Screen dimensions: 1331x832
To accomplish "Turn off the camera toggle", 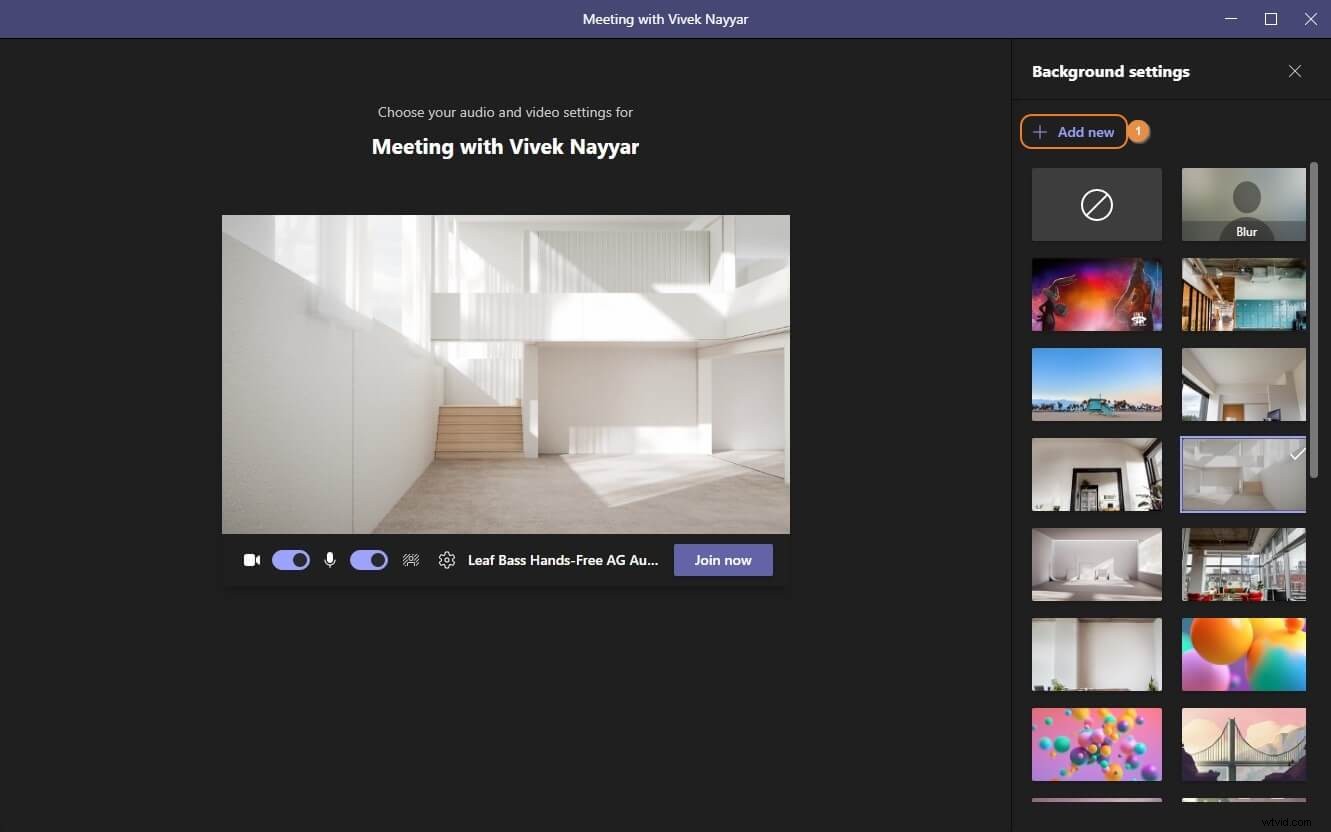I will point(291,560).
